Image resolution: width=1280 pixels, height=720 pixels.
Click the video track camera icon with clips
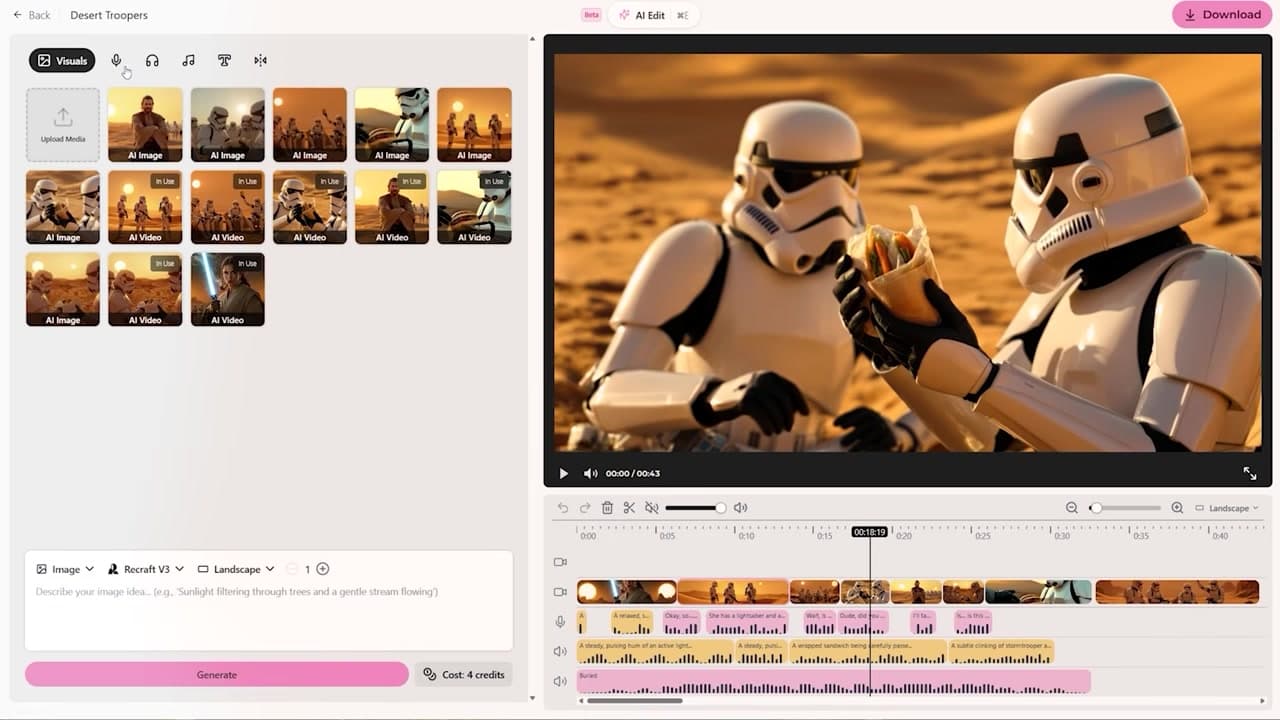click(x=561, y=592)
